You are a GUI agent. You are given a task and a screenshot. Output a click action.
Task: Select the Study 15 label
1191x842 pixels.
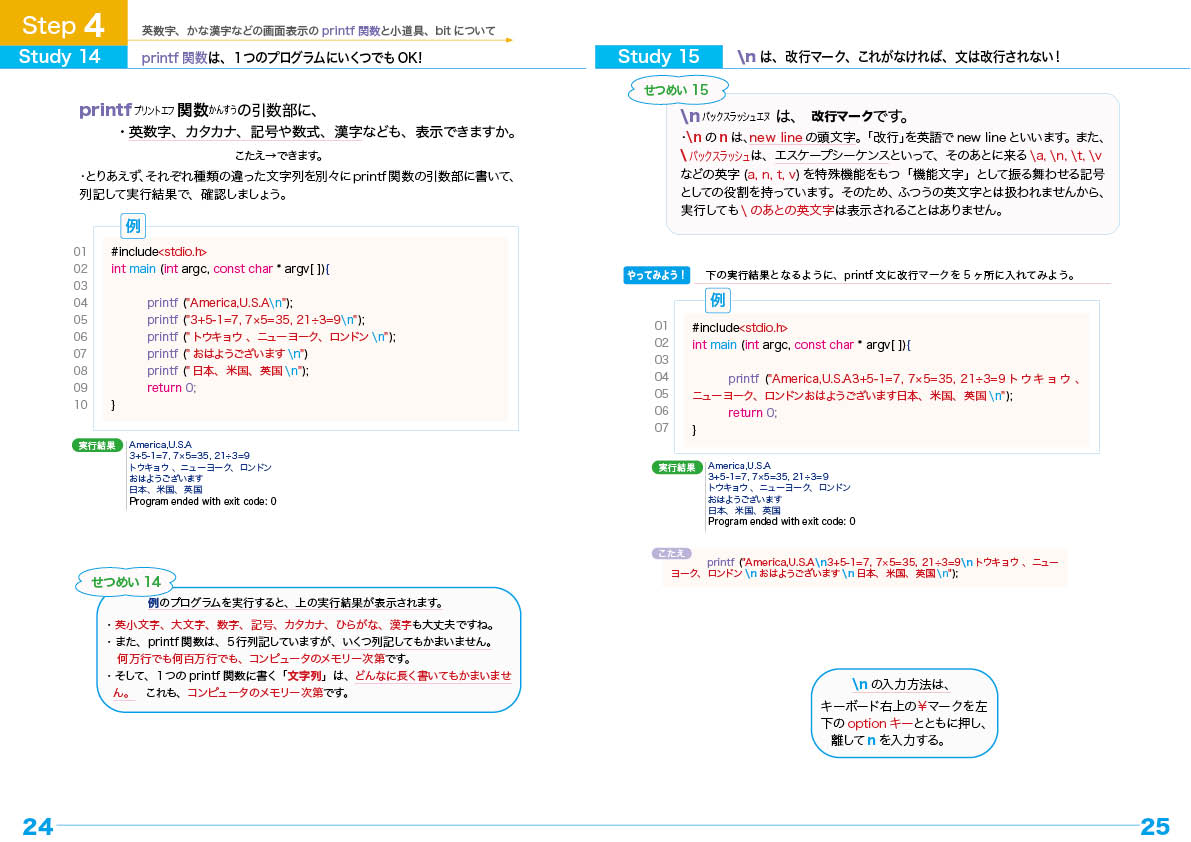[x=658, y=57]
